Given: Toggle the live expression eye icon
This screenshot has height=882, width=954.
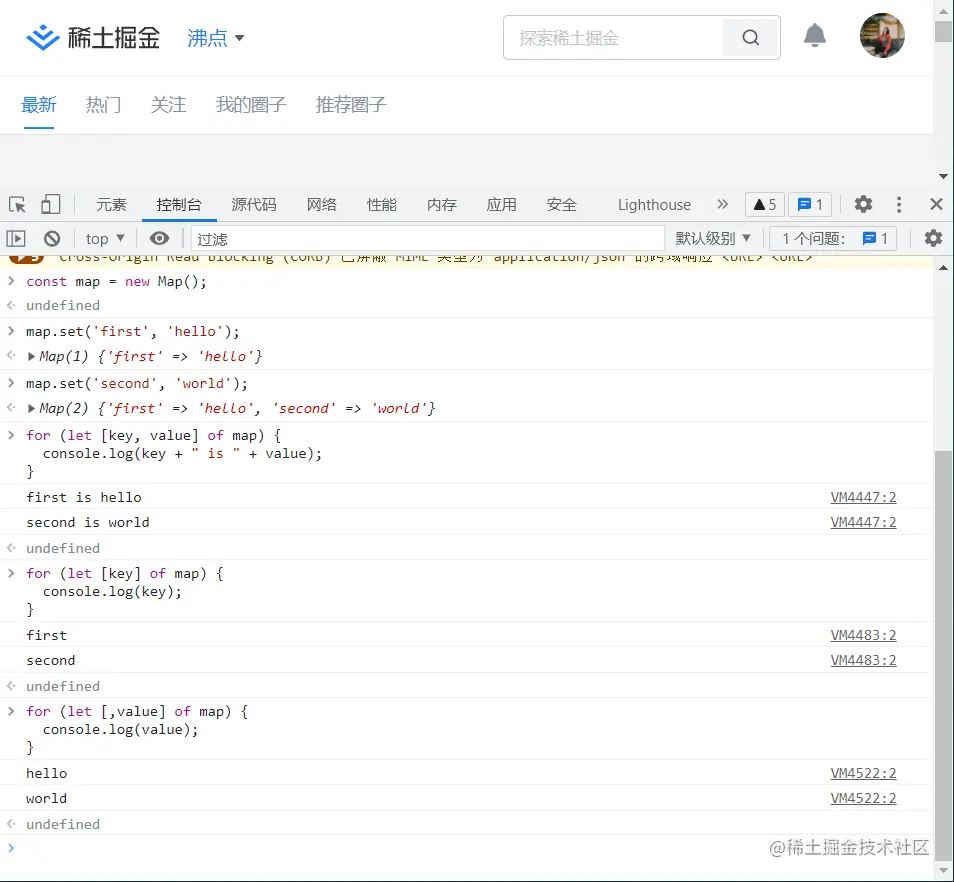Looking at the screenshot, I should pyautogui.click(x=159, y=238).
